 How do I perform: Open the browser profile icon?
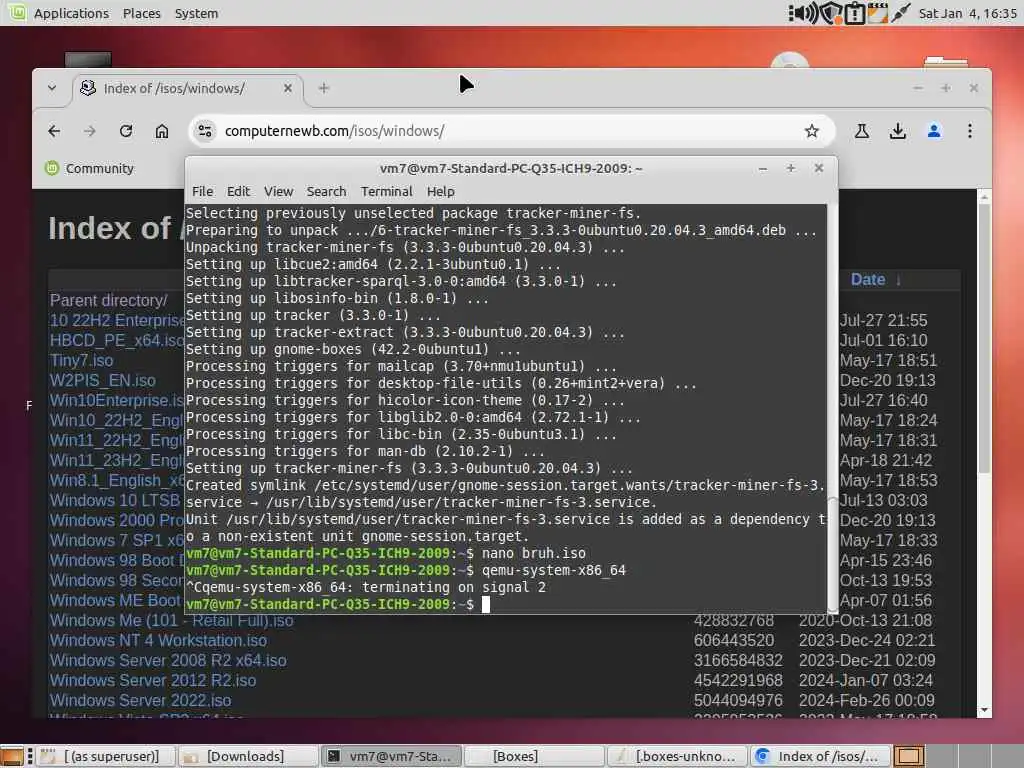934,131
